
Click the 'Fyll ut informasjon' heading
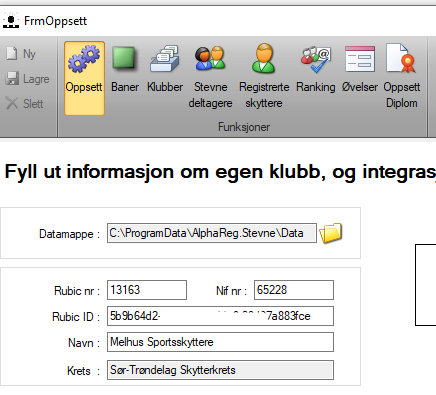tap(220, 172)
